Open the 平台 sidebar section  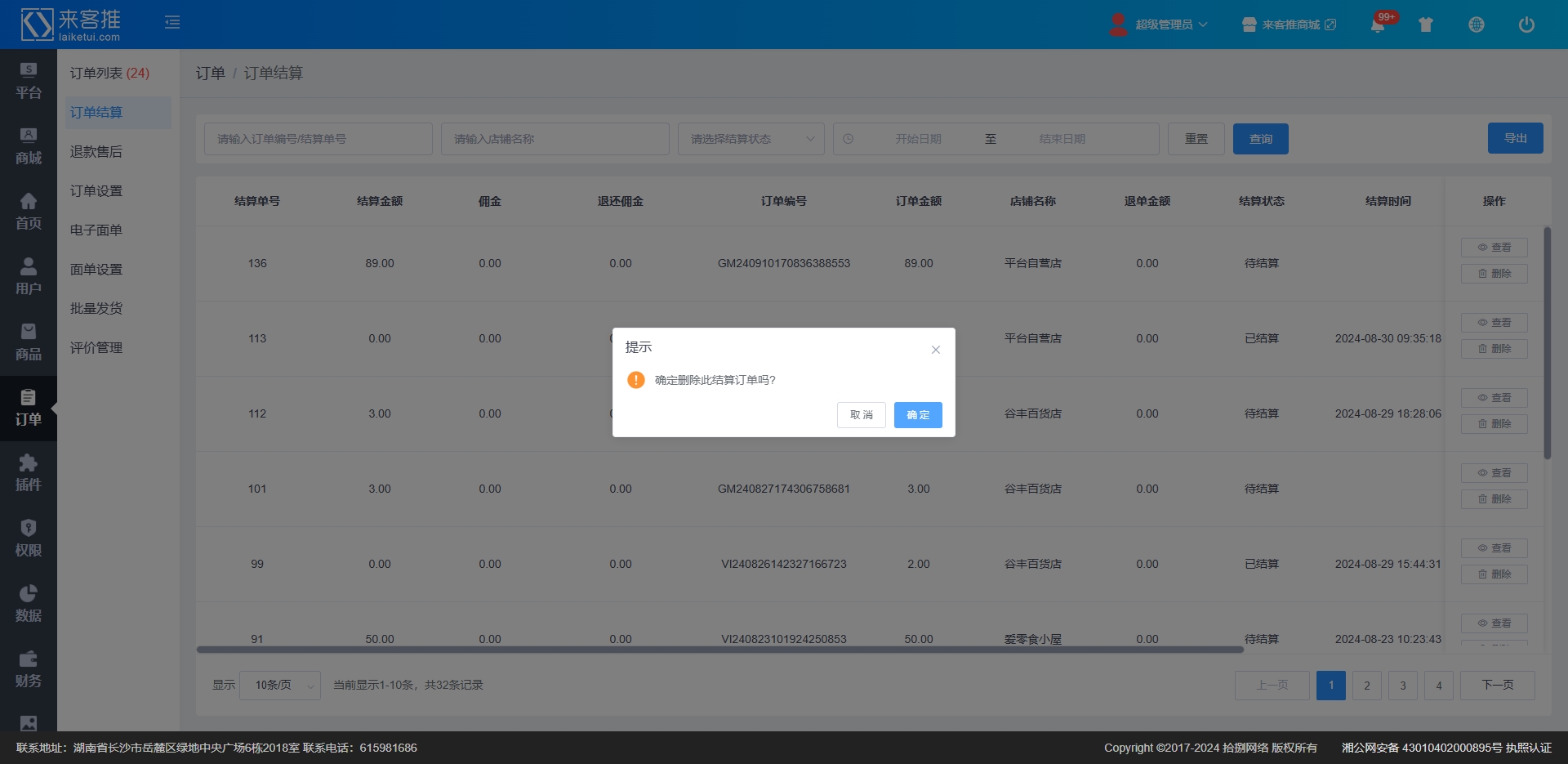click(29, 82)
